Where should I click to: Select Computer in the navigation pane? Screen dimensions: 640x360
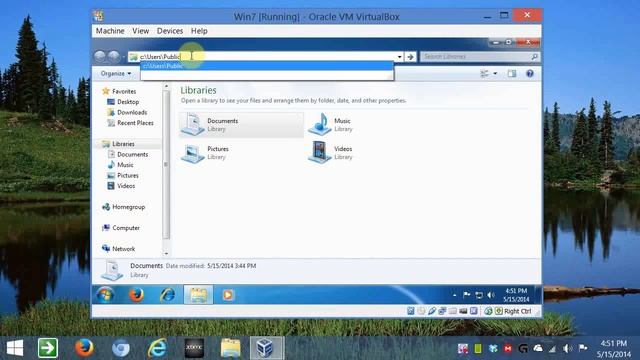click(121, 228)
